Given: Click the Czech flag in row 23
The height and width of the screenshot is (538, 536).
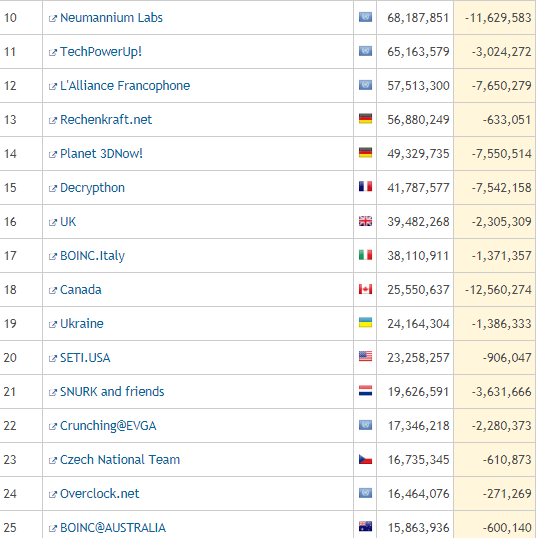Looking at the screenshot, I should [365, 459].
